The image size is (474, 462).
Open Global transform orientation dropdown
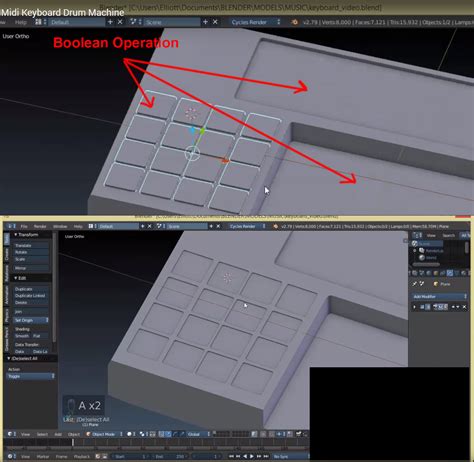tap(198, 434)
